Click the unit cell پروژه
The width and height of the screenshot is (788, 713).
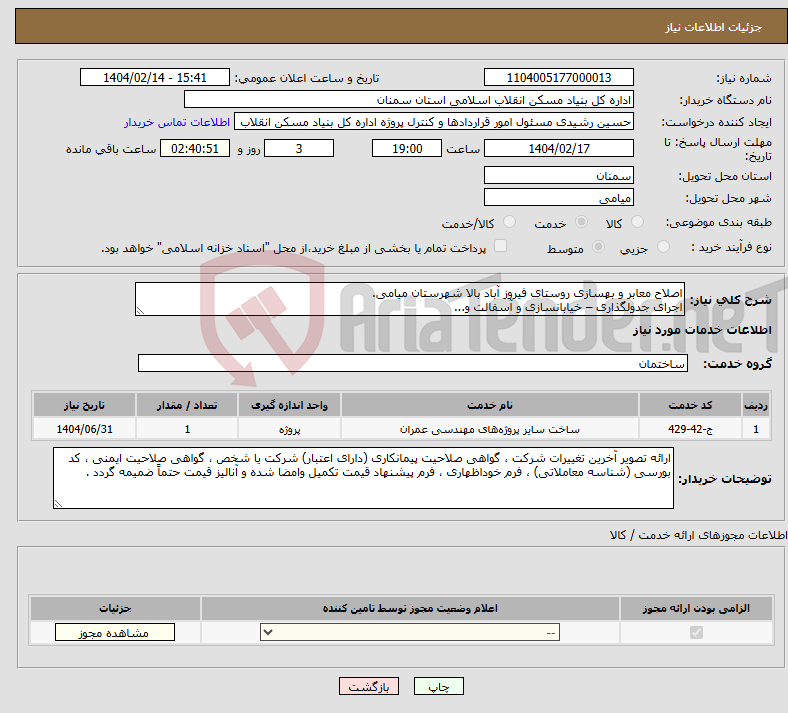coord(289,429)
